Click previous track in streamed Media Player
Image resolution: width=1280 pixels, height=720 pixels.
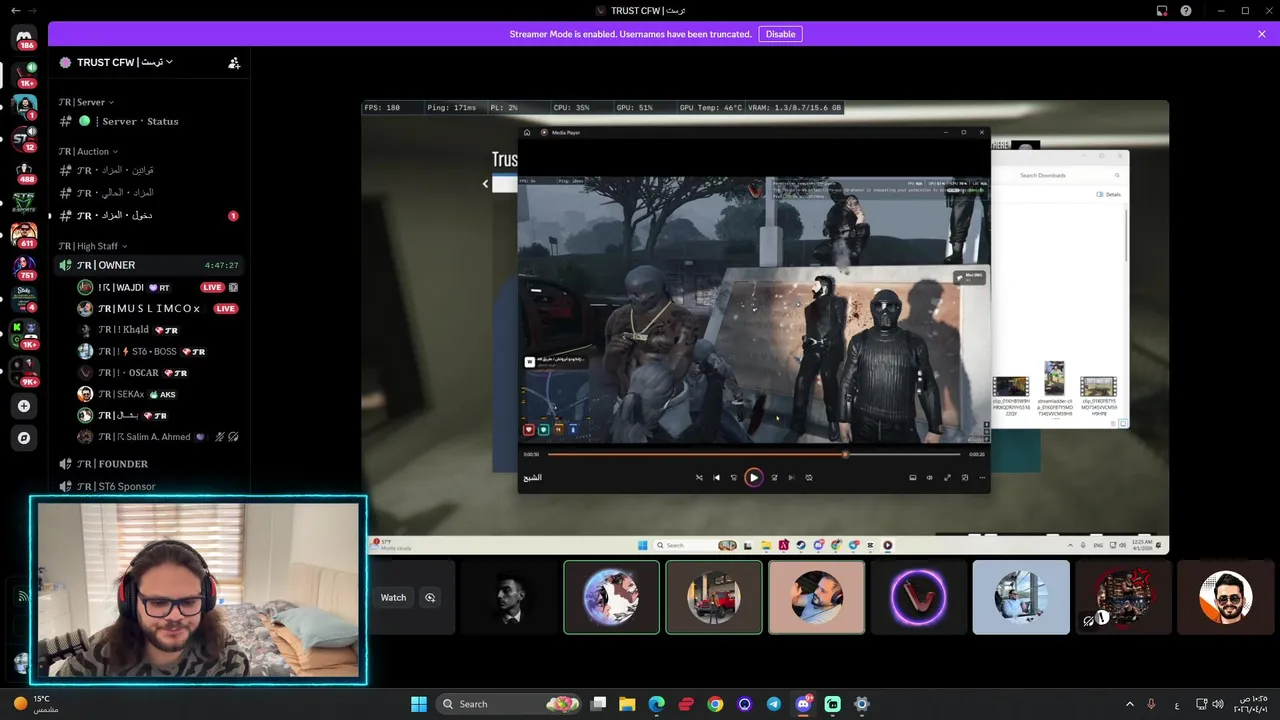tap(716, 477)
